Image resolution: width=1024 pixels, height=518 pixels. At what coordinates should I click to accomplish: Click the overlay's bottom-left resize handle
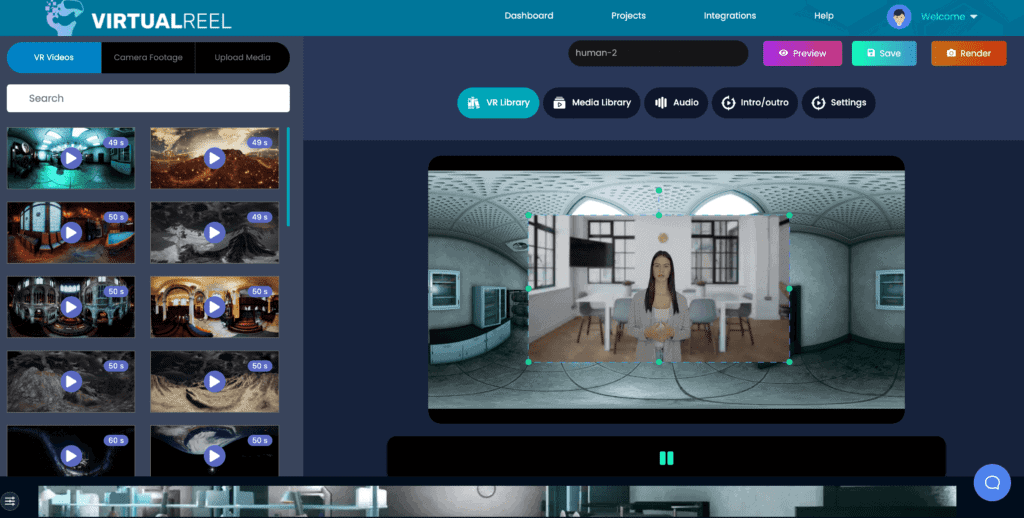pyautogui.click(x=528, y=362)
